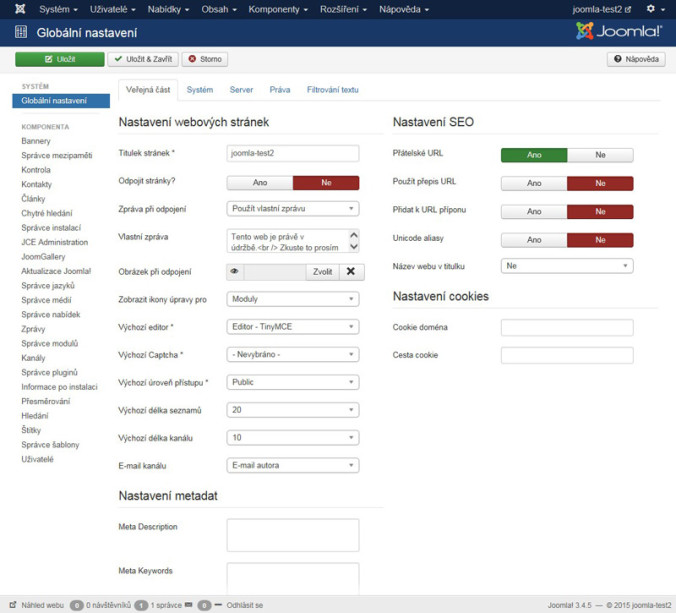Set Odpojit stránky to Ano
The width and height of the screenshot is (676, 613).
click(260, 183)
